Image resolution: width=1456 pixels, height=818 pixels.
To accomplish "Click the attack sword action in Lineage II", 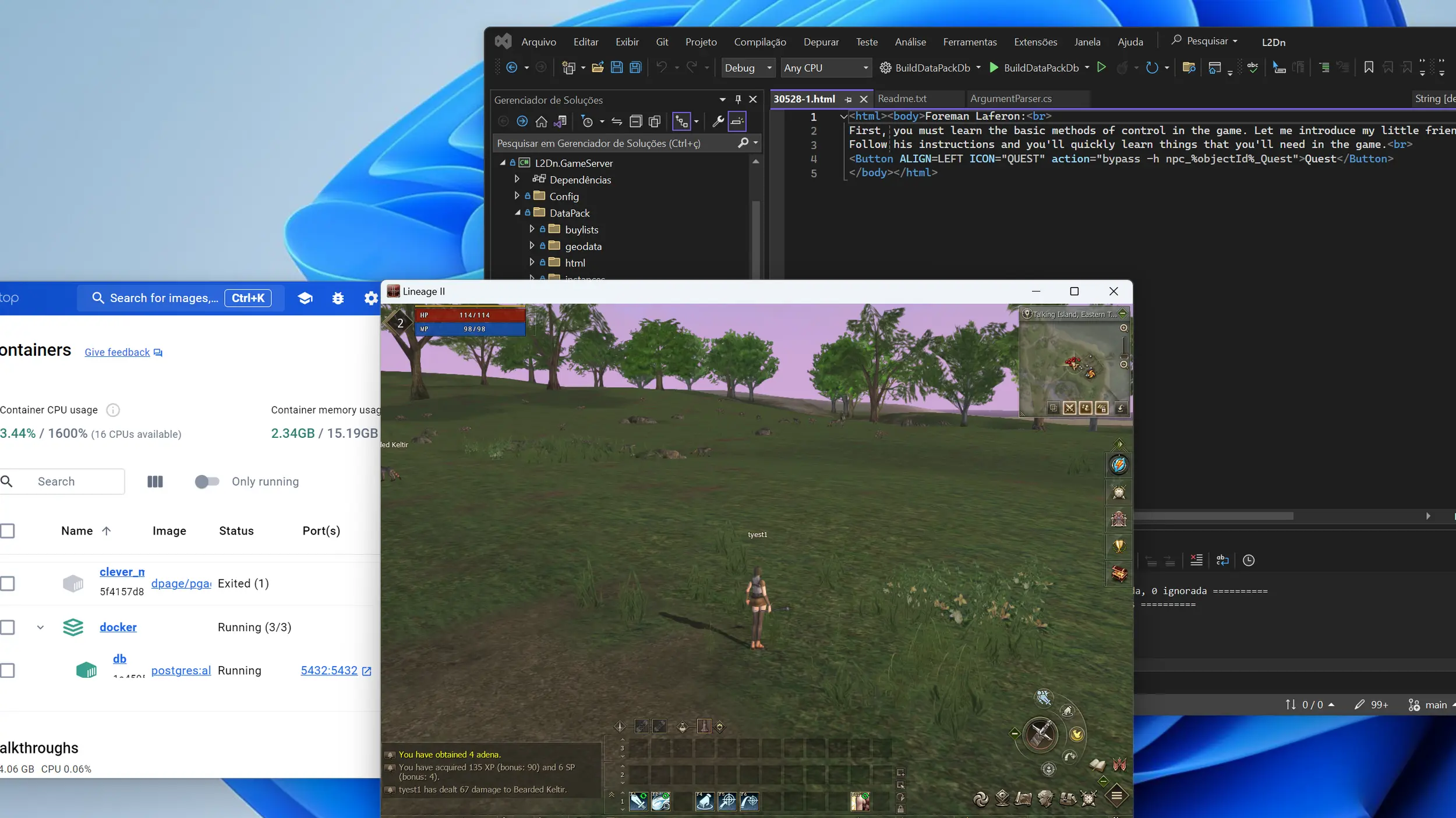I will 1040,734.
